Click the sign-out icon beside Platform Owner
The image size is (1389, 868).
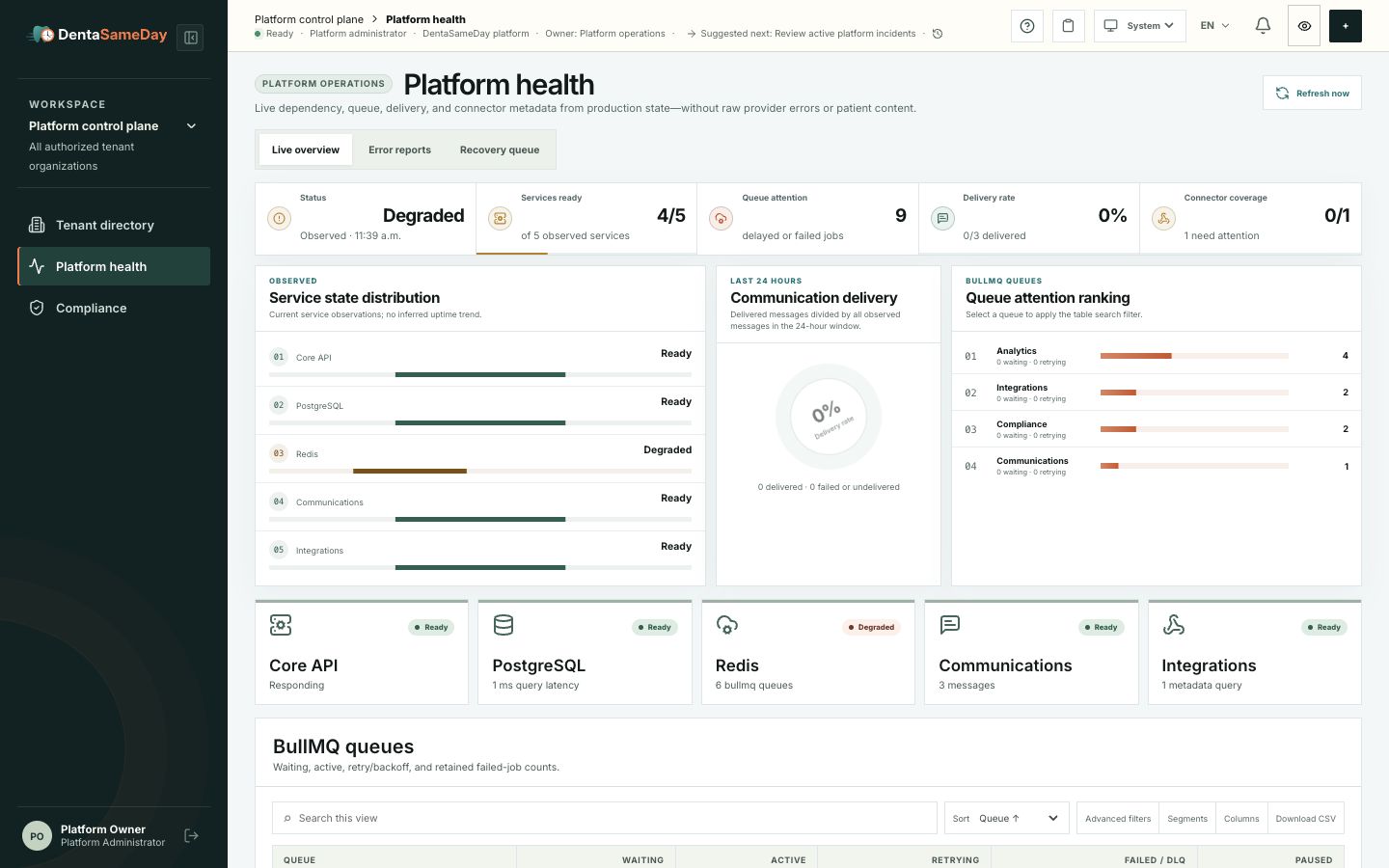coord(191,835)
